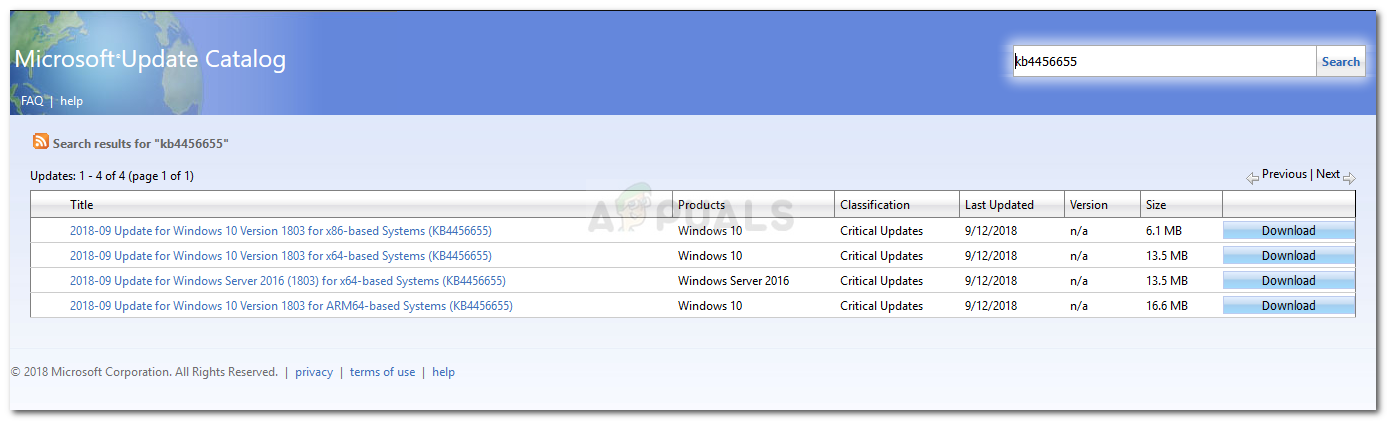The image size is (1387, 421).
Task: Download the ARM64-based Systems update
Action: [1288, 306]
